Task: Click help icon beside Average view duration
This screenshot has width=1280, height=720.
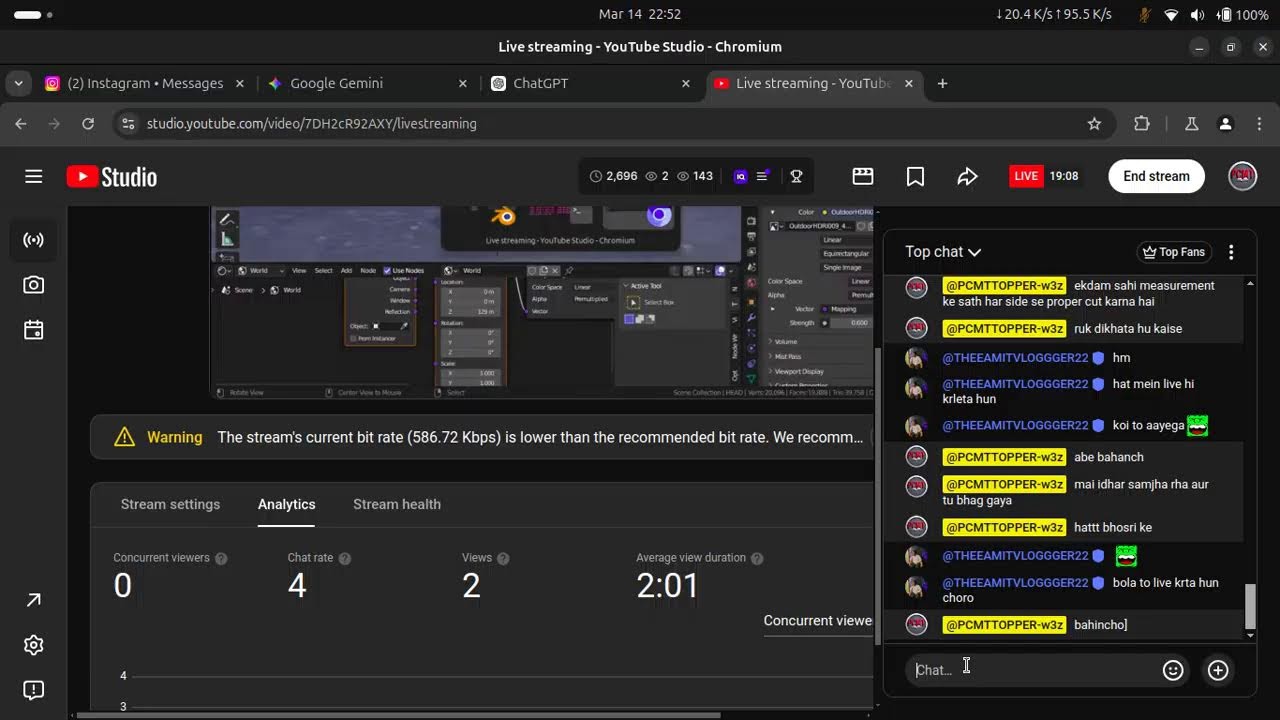Action: (757, 558)
